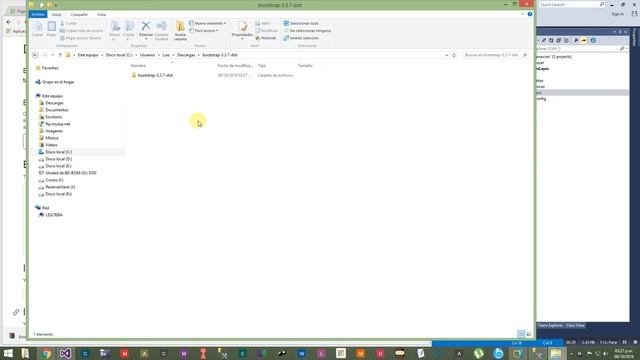Click the Windows Start button on the taskbar
The width and height of the screenshot is (640, 360).
(x=8, y=353)
